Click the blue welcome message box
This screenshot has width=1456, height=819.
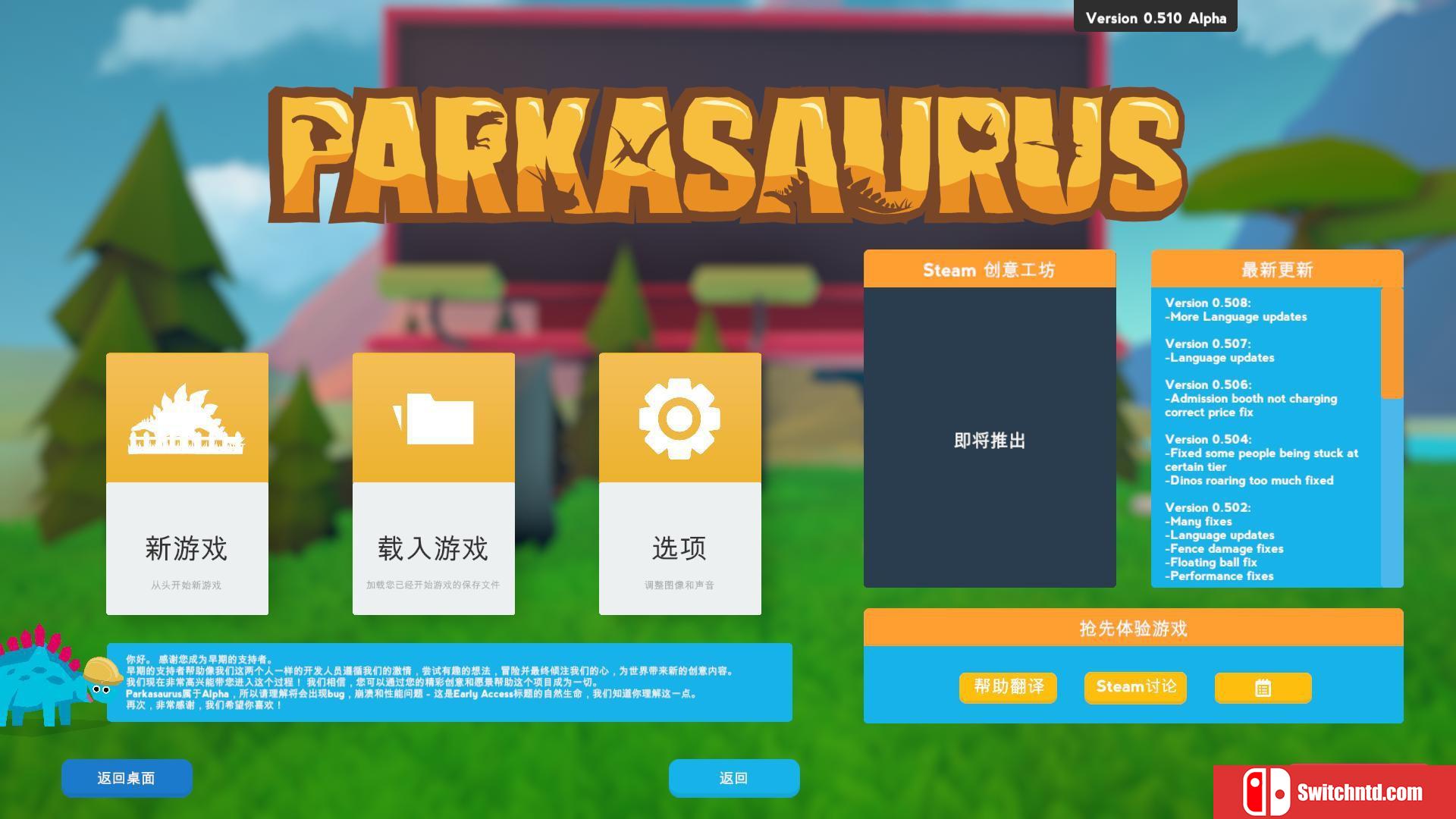[450, 682]
